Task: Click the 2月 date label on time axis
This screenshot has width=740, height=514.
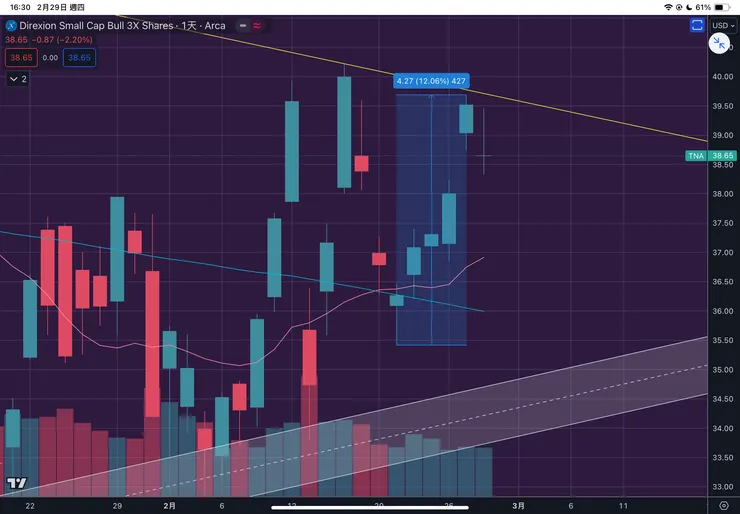Action: click(169, 506)
